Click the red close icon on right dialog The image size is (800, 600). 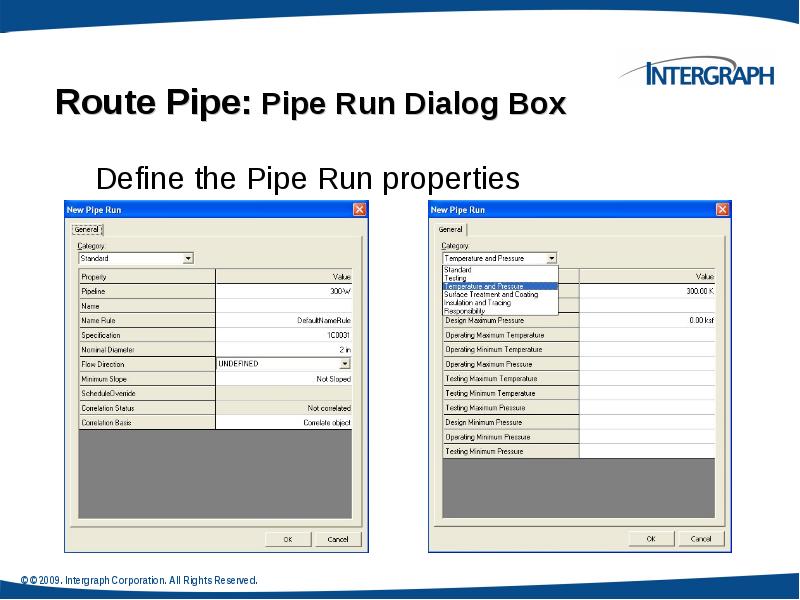click(x=722, y=209)
